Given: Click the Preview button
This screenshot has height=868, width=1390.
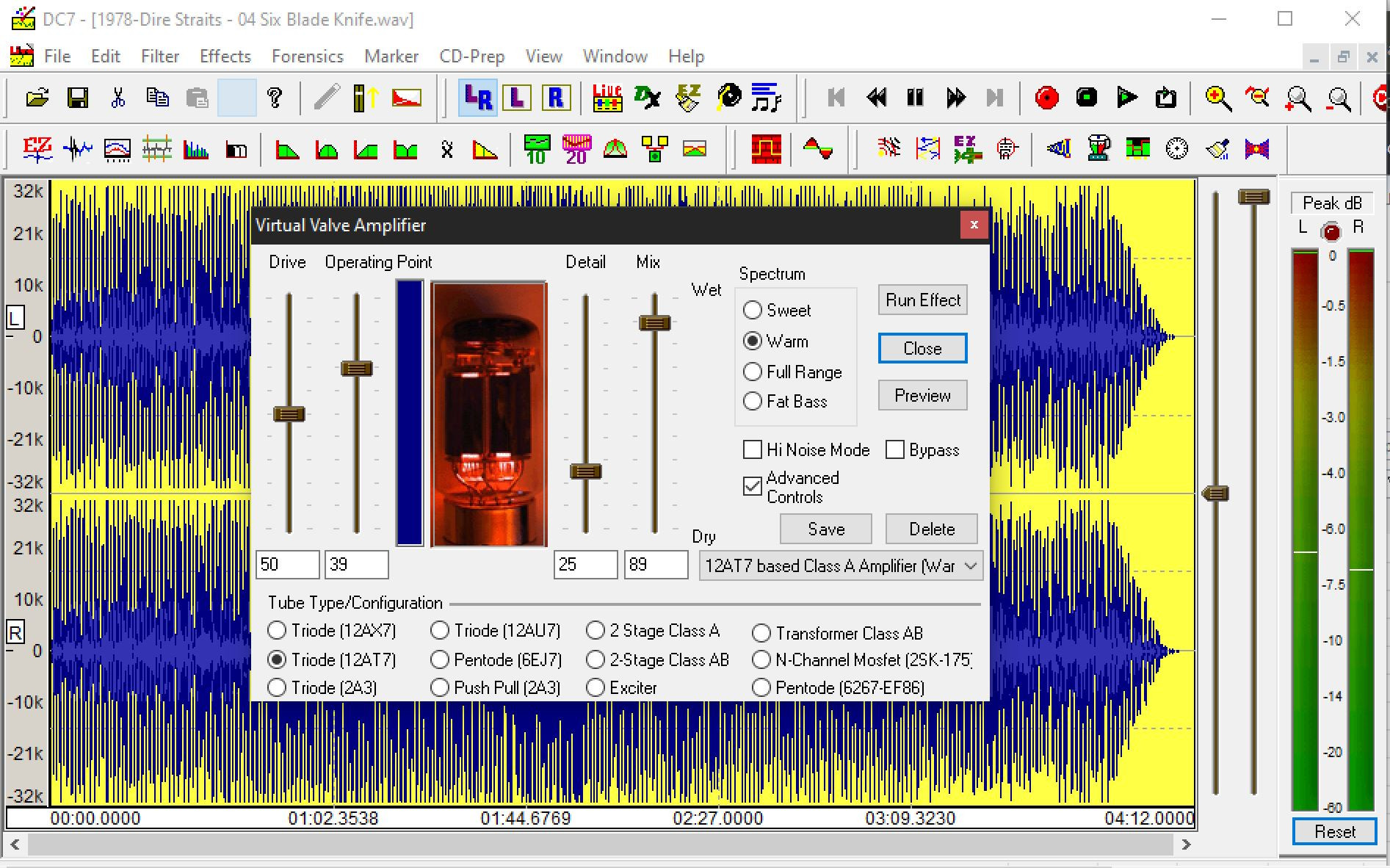Looking at the screenshot, I should pos(922,396).
